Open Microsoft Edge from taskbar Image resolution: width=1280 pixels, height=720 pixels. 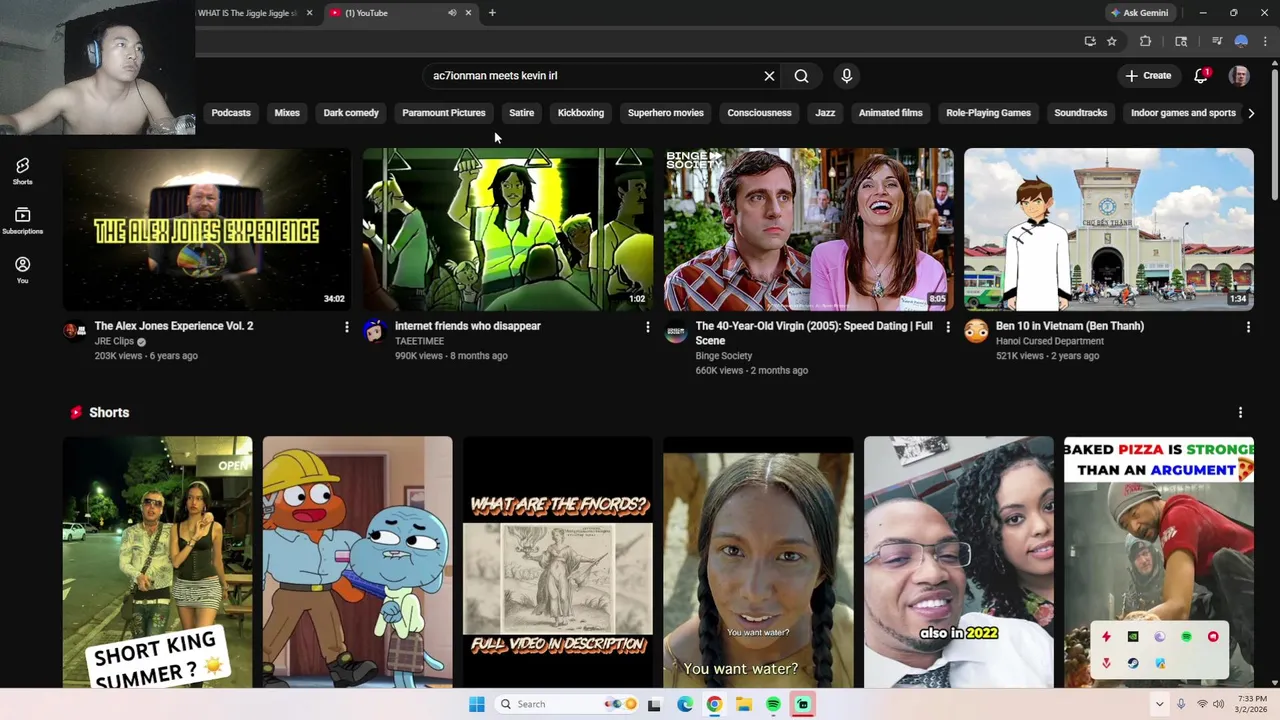685,704
